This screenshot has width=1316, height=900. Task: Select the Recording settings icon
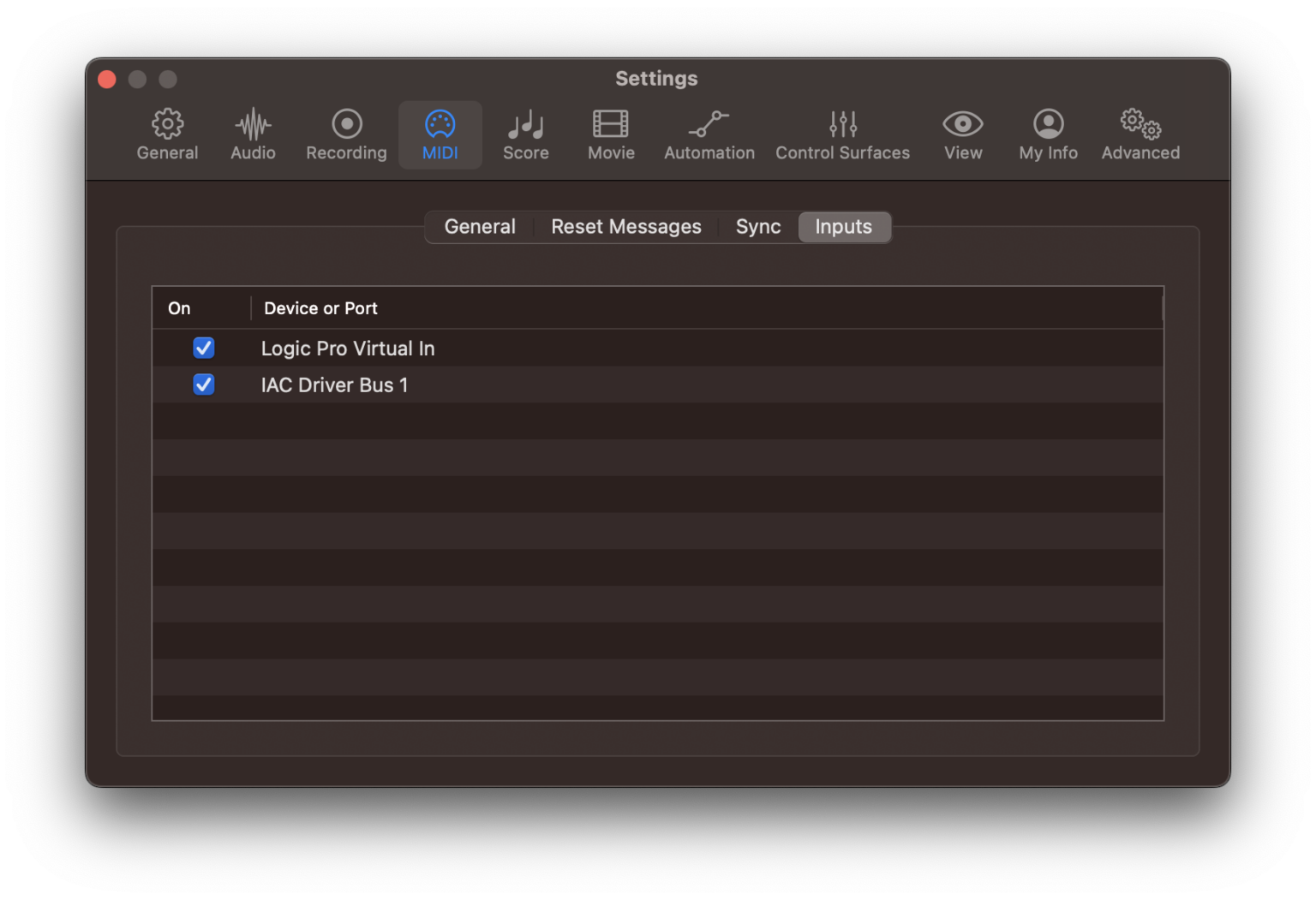345,134
